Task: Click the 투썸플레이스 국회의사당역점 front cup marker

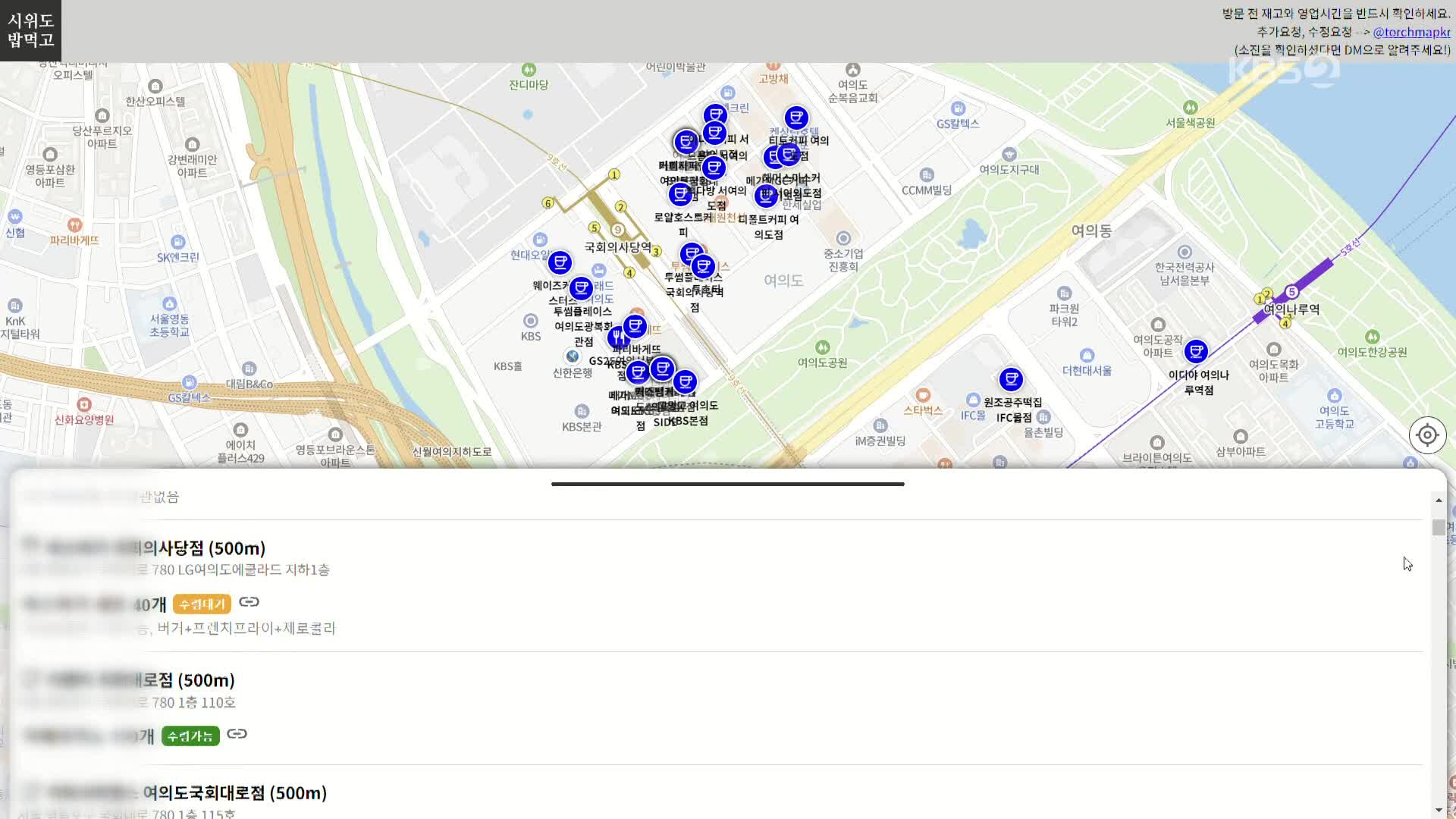Action: pos(704,266)
